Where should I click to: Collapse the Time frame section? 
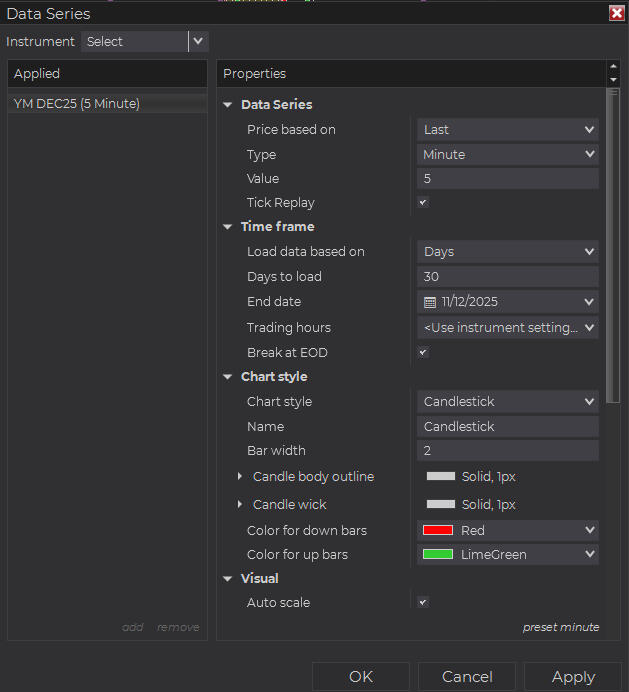click(228, 227)
